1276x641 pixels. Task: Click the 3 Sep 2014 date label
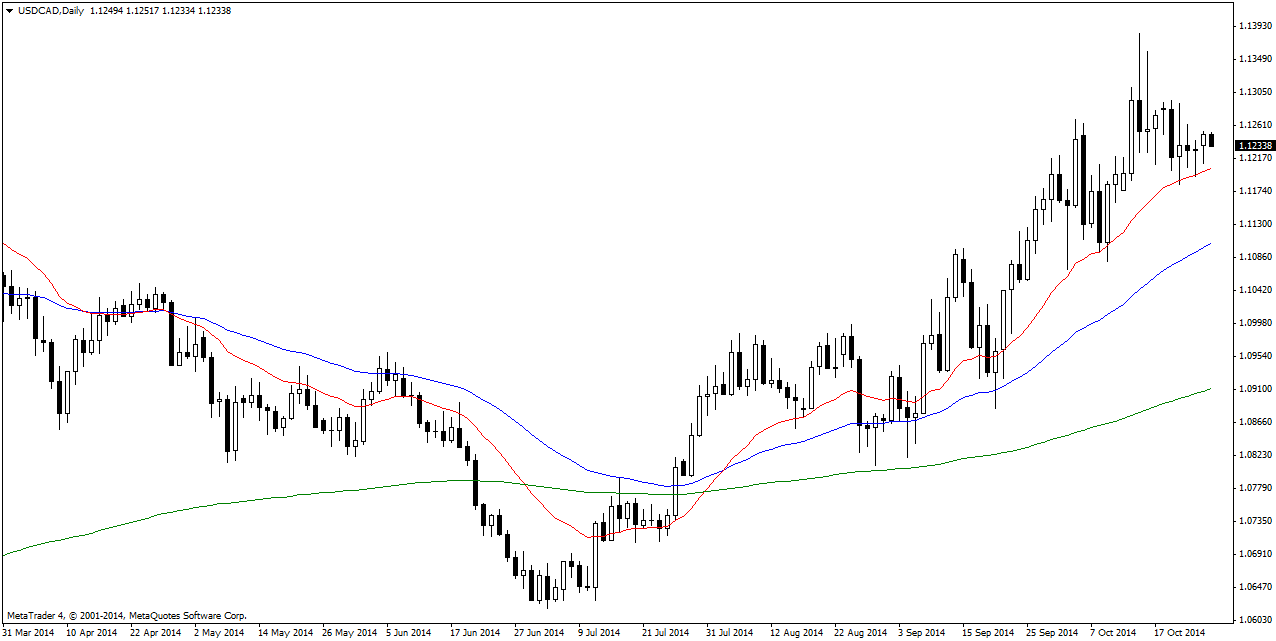[921, 633]
